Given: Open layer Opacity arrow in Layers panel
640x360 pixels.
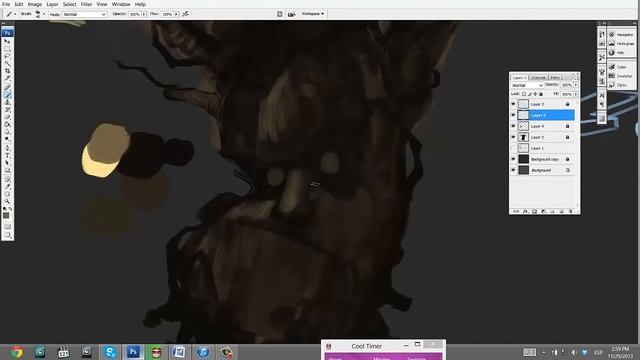Looking at the screenshot, I should click(576, 85).
